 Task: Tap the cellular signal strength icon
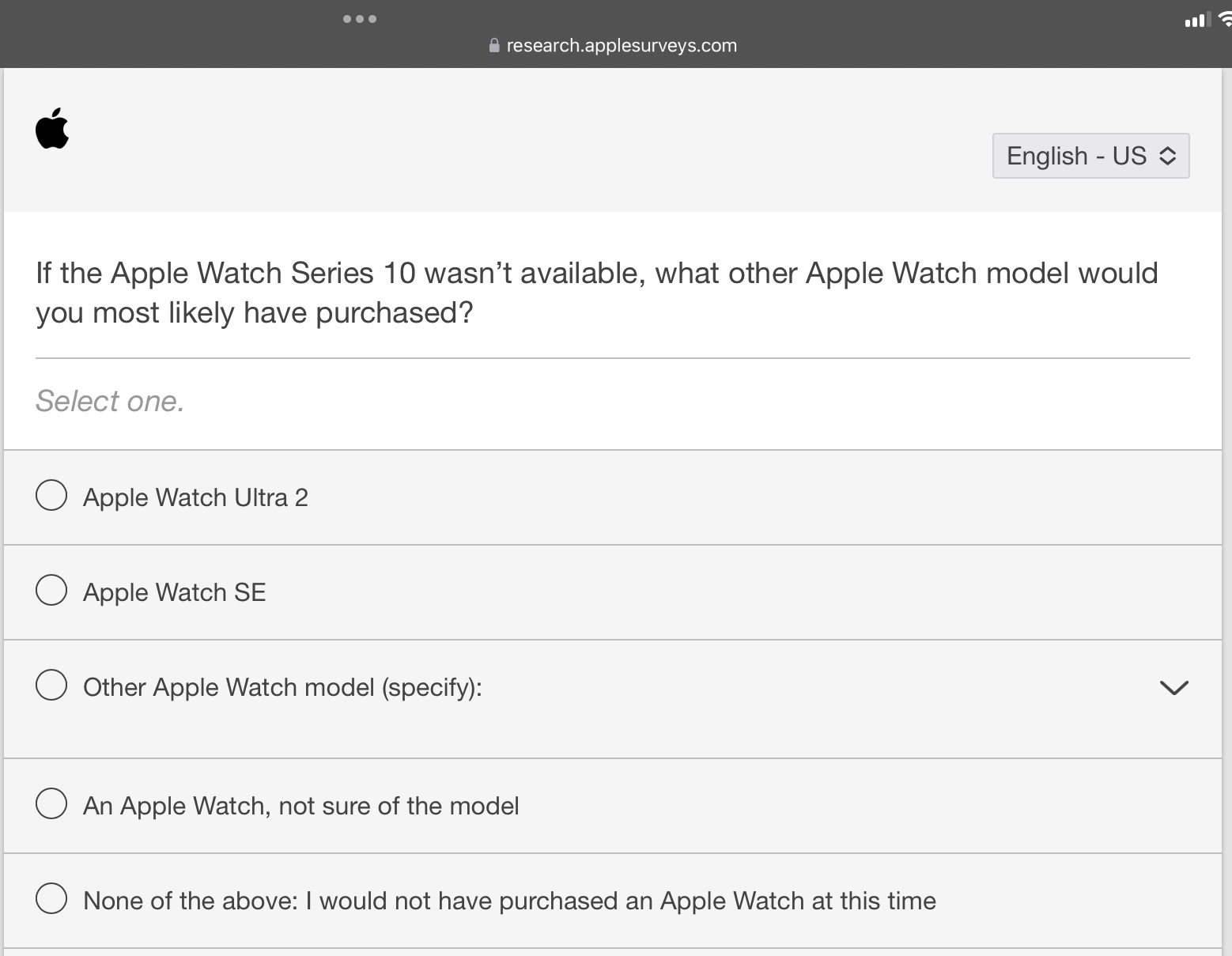[x=1196, y=21]
